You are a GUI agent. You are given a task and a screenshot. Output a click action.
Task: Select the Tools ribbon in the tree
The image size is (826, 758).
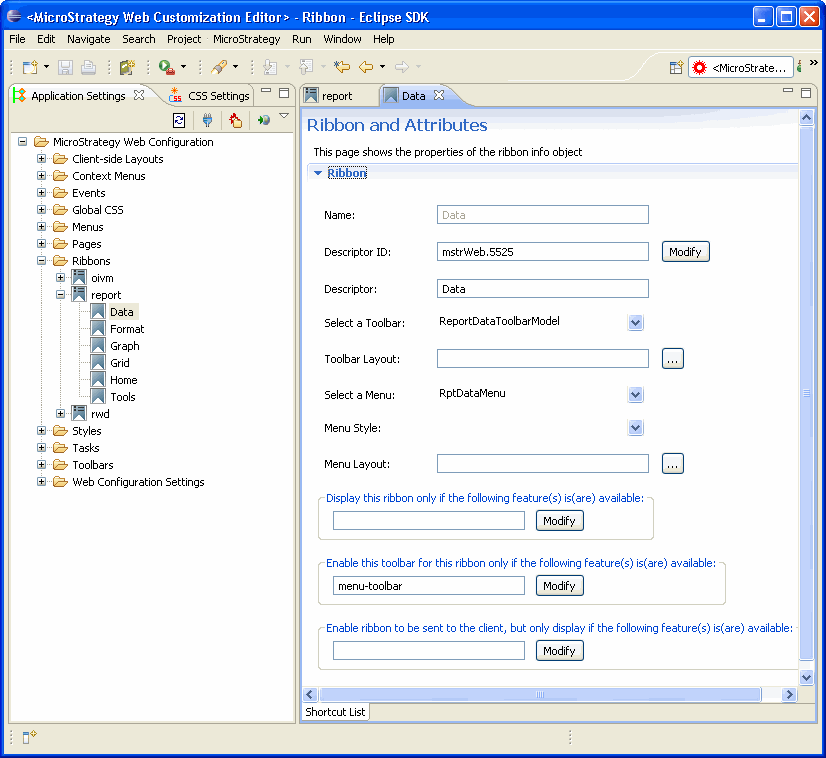click(123, 397)
